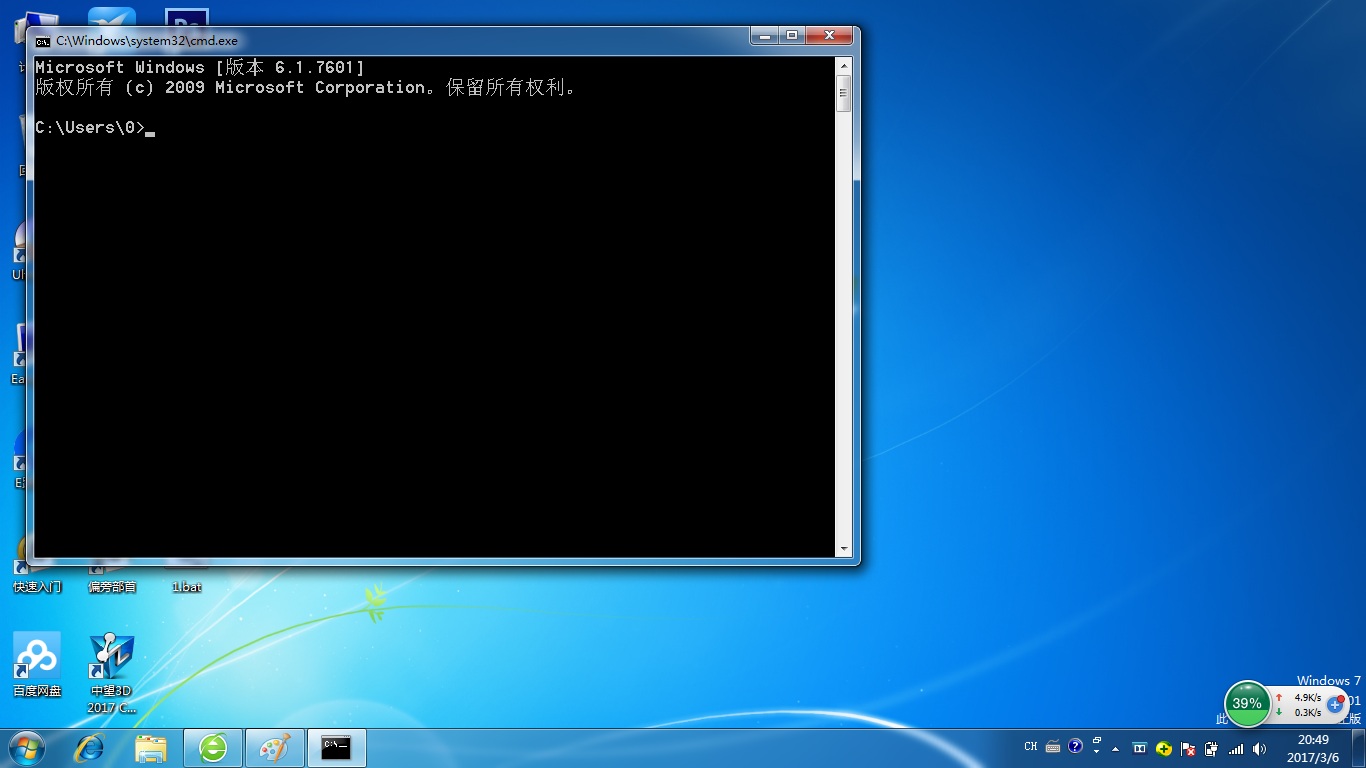
Task: Open the 百度网盘 desktop shortcut
Action: pyautogui.click(x=37, y=657)
